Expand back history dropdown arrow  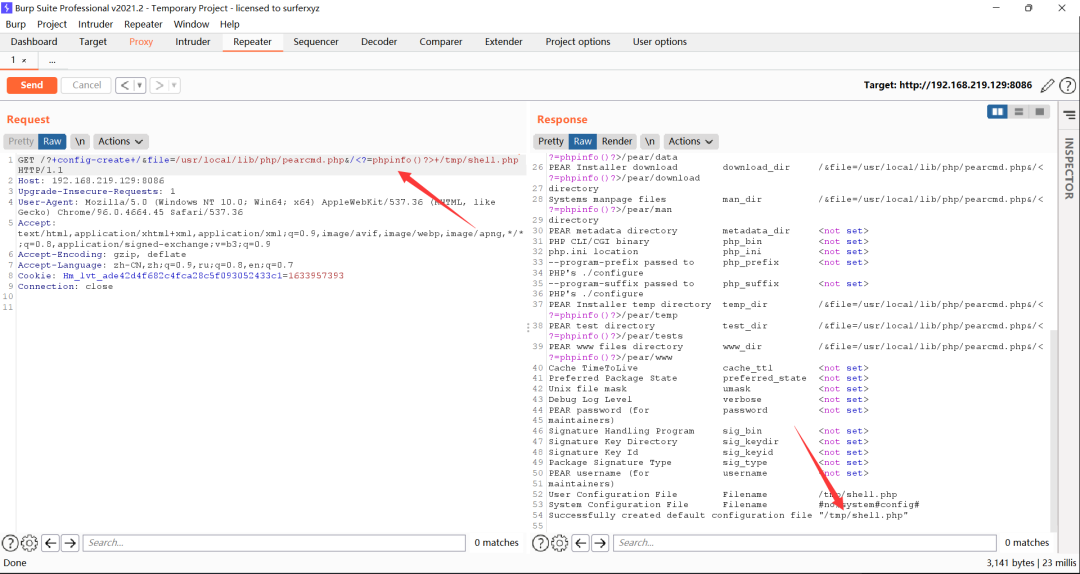coord(140,85)
